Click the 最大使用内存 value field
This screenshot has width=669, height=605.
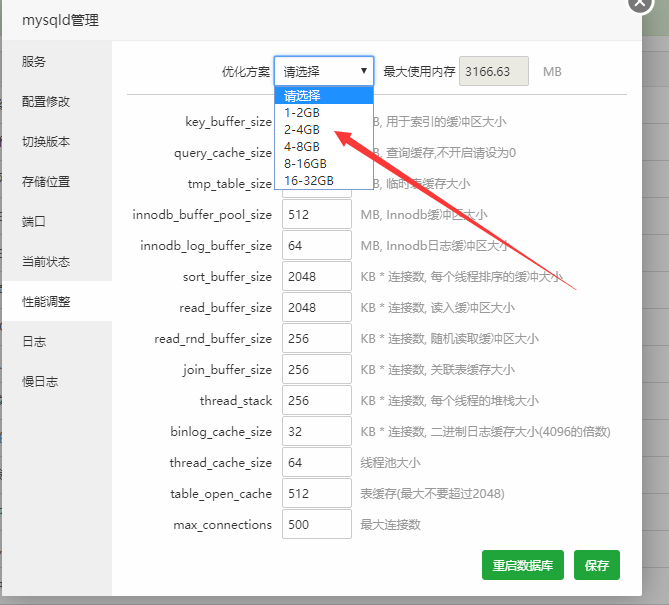pos(494,72)
